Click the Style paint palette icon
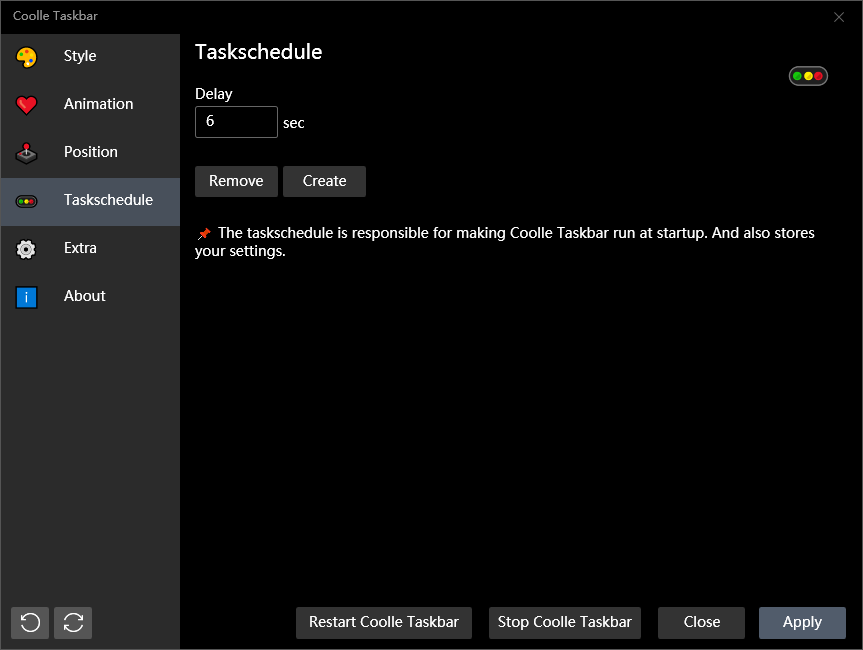The width and height of the screenshot is (863, 650). 26,57
